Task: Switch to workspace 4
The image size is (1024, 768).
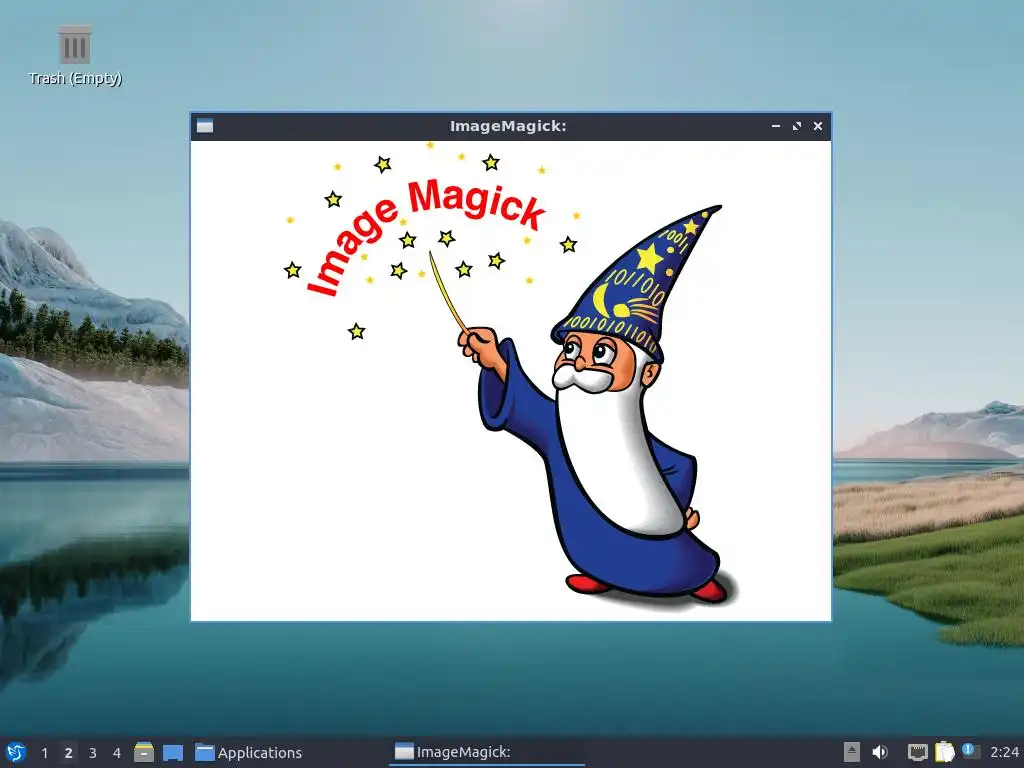Action: tap(117, 753)
